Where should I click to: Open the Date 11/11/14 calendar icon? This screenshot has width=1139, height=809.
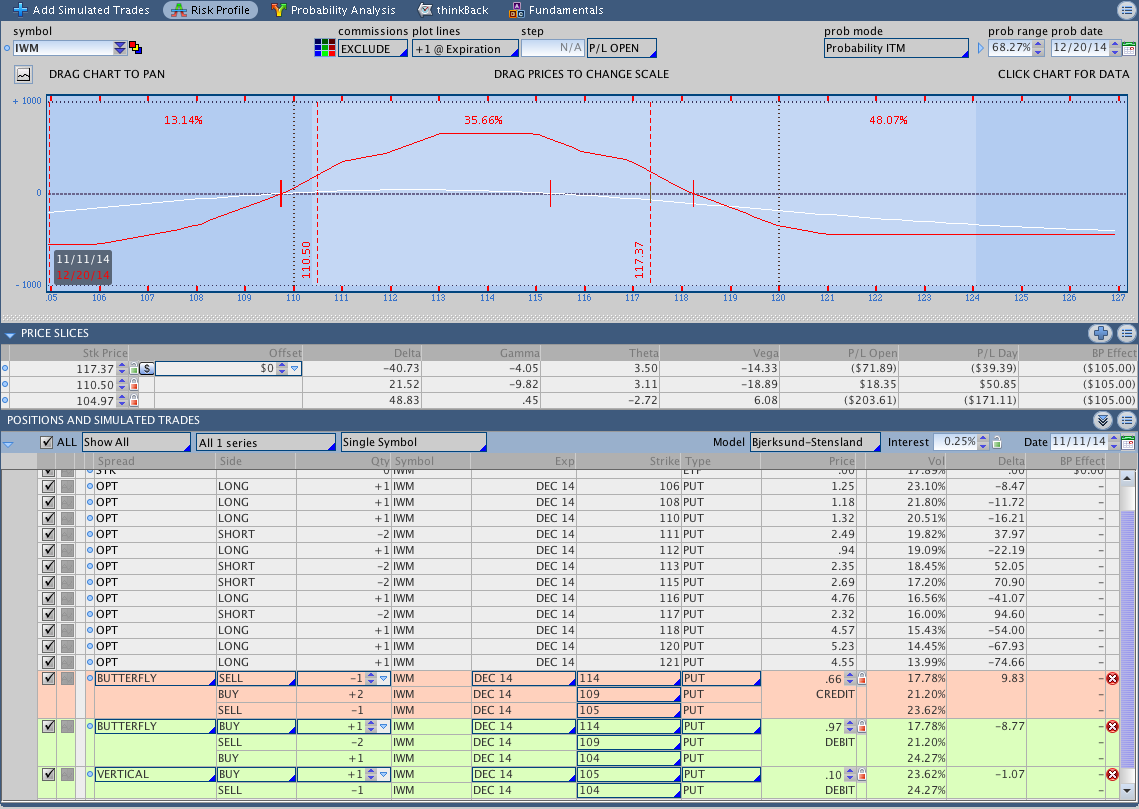click(1129, 442)
